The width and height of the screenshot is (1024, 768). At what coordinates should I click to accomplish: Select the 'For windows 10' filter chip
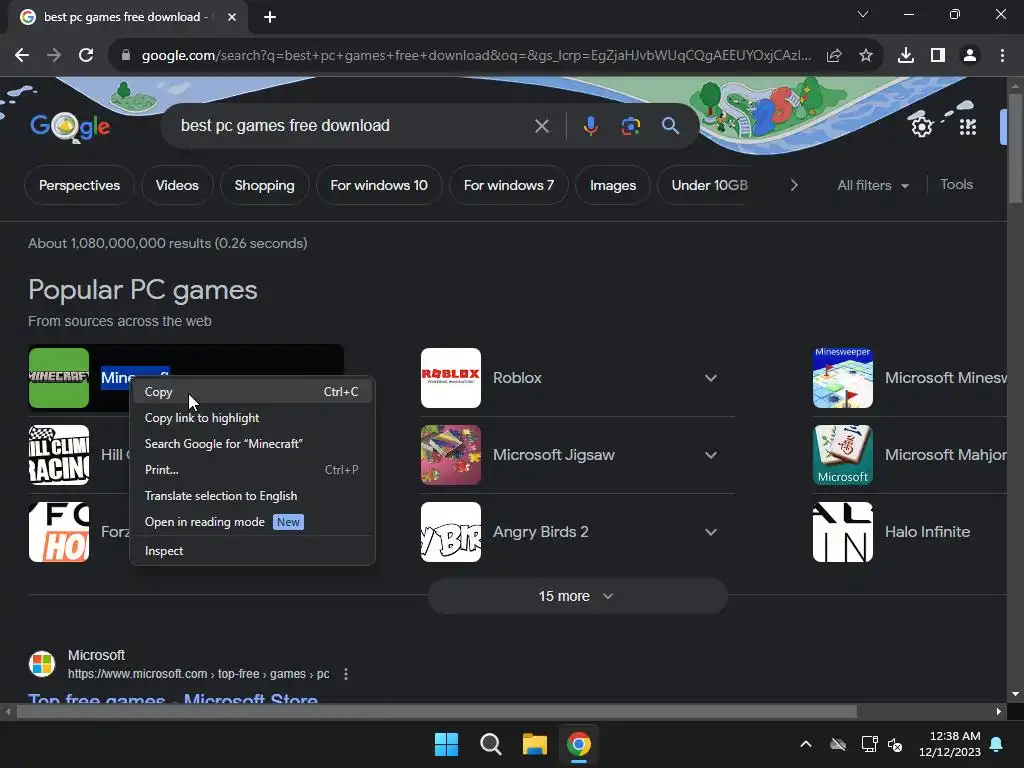[379, 185]
